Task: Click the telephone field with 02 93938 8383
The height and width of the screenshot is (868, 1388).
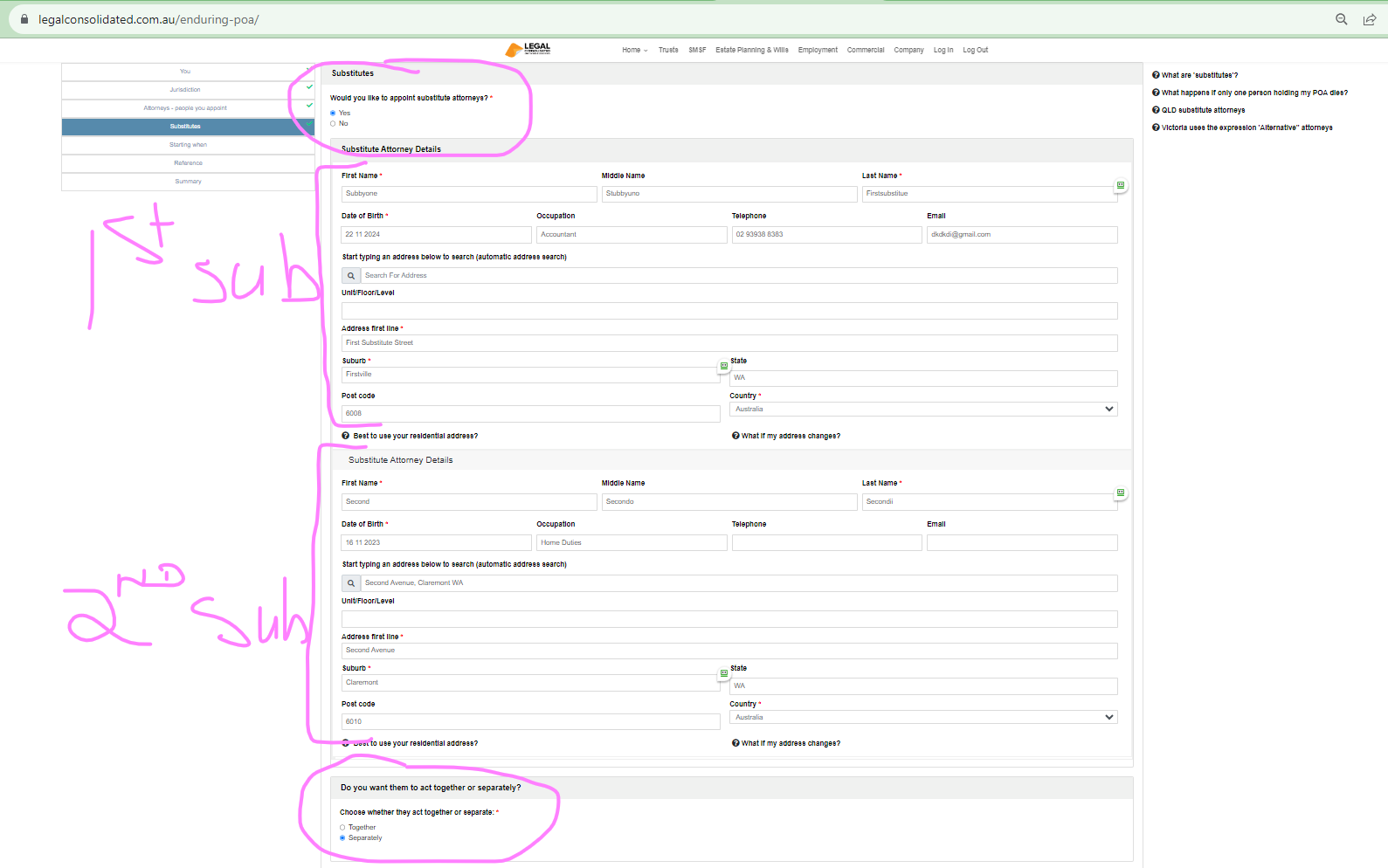Action: [826, 235]
